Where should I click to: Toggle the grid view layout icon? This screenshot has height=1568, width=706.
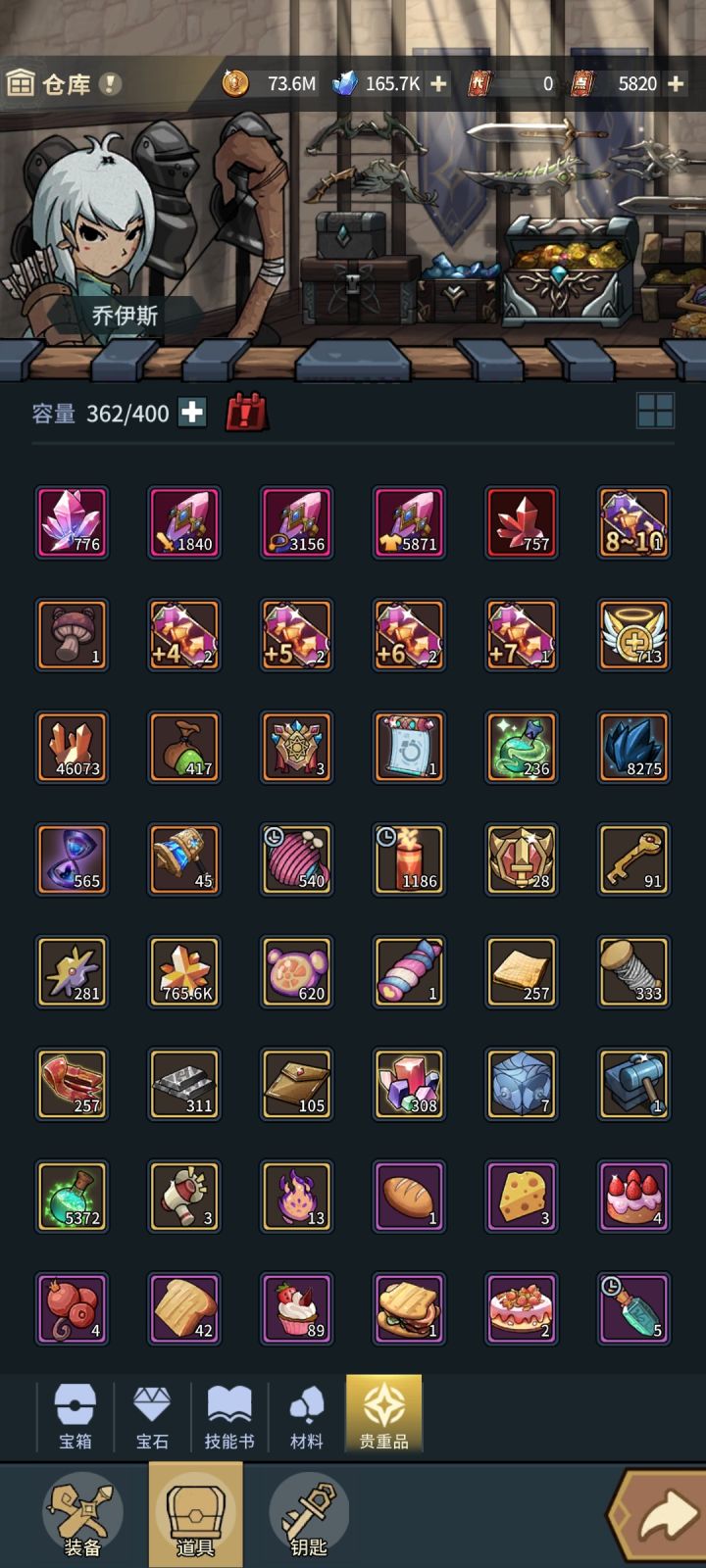[655, 411]
